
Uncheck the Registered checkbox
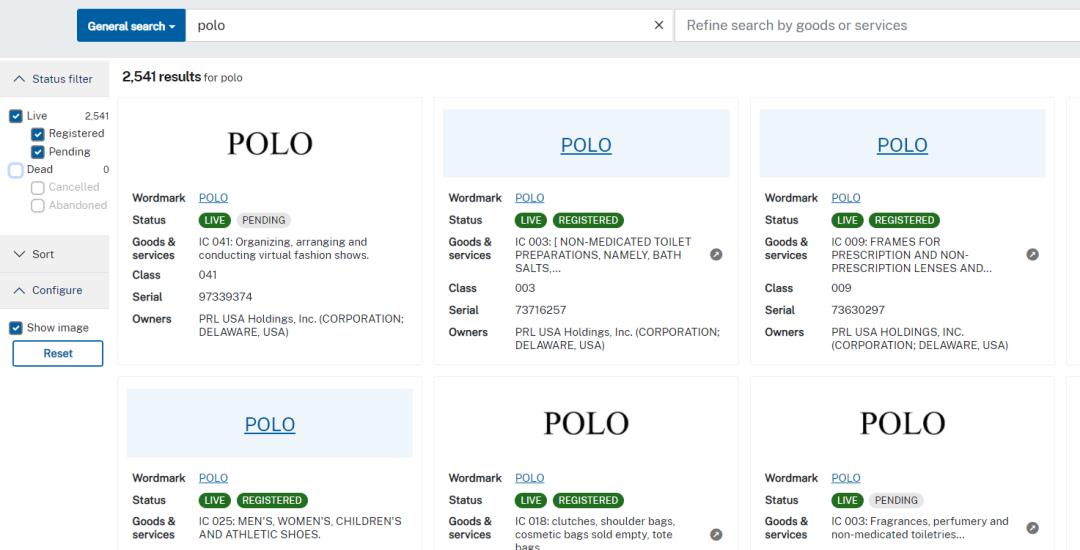pos(38,134)
